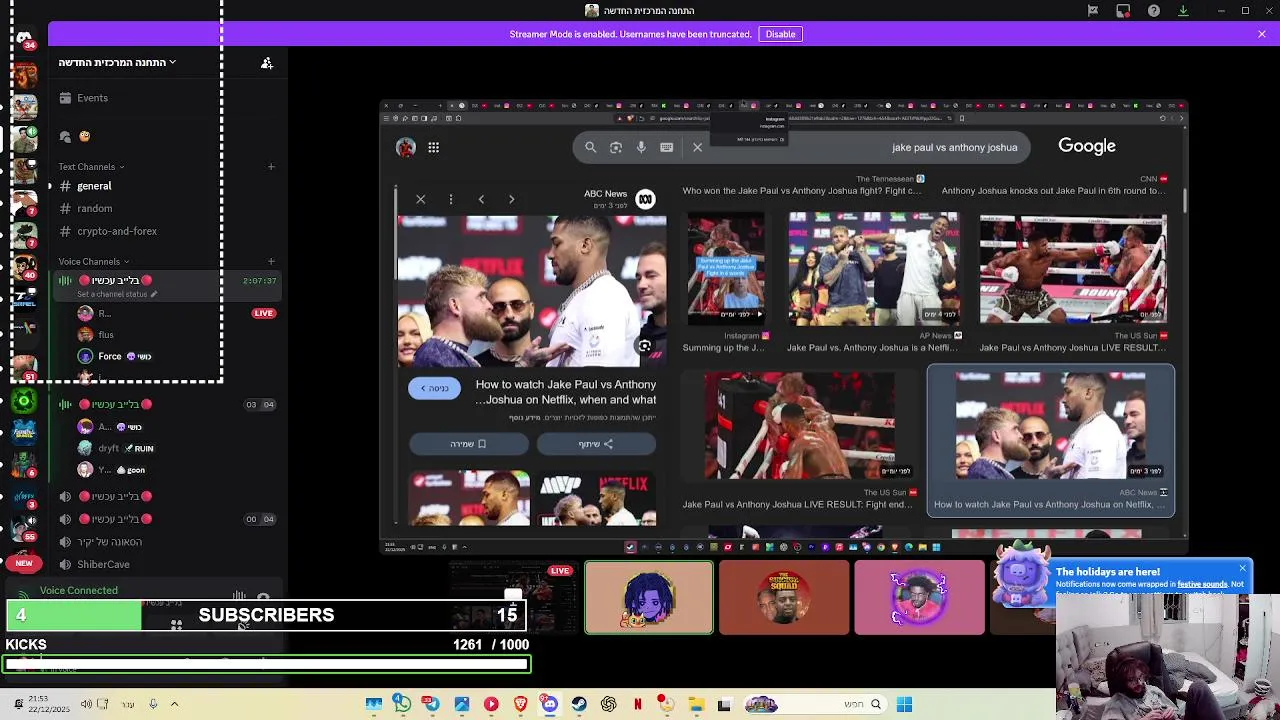Image resolution: width=1280 pixels, height=720 pixels.
Task: Select the Breakfast Squad stream tile
Action: pyautogui.click(x=784, y=598)
